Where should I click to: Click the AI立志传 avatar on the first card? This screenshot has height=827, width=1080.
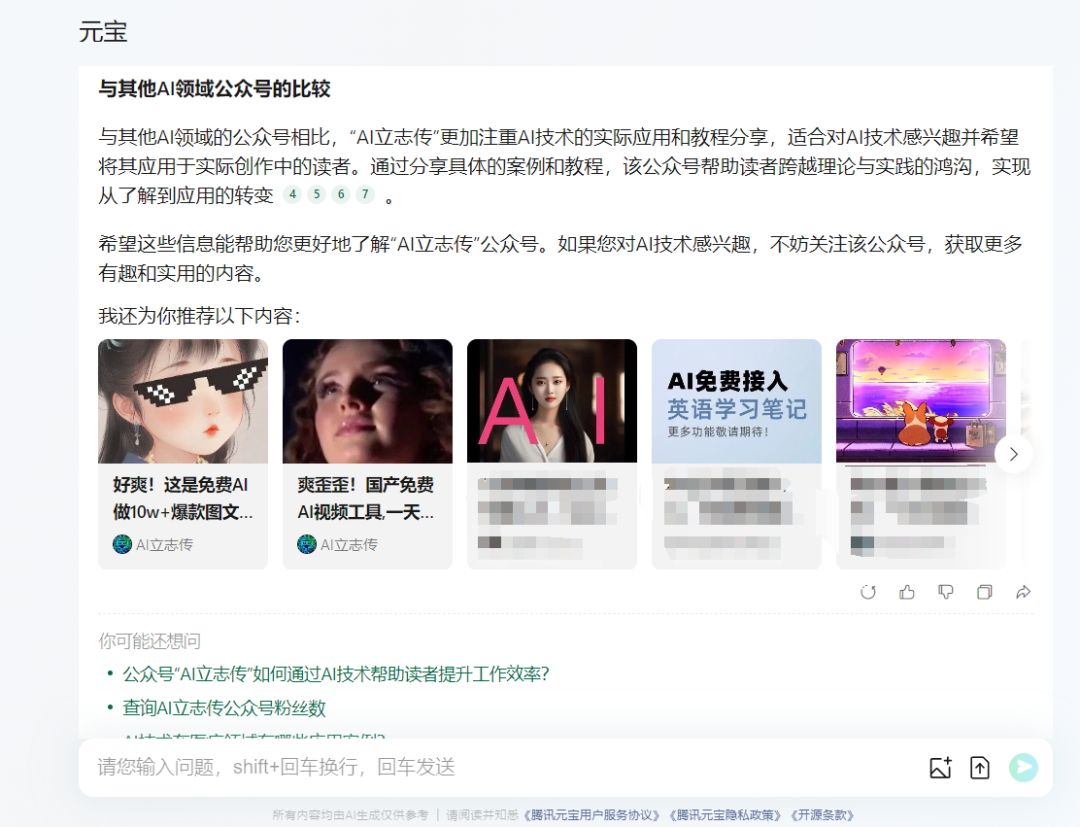122,544
